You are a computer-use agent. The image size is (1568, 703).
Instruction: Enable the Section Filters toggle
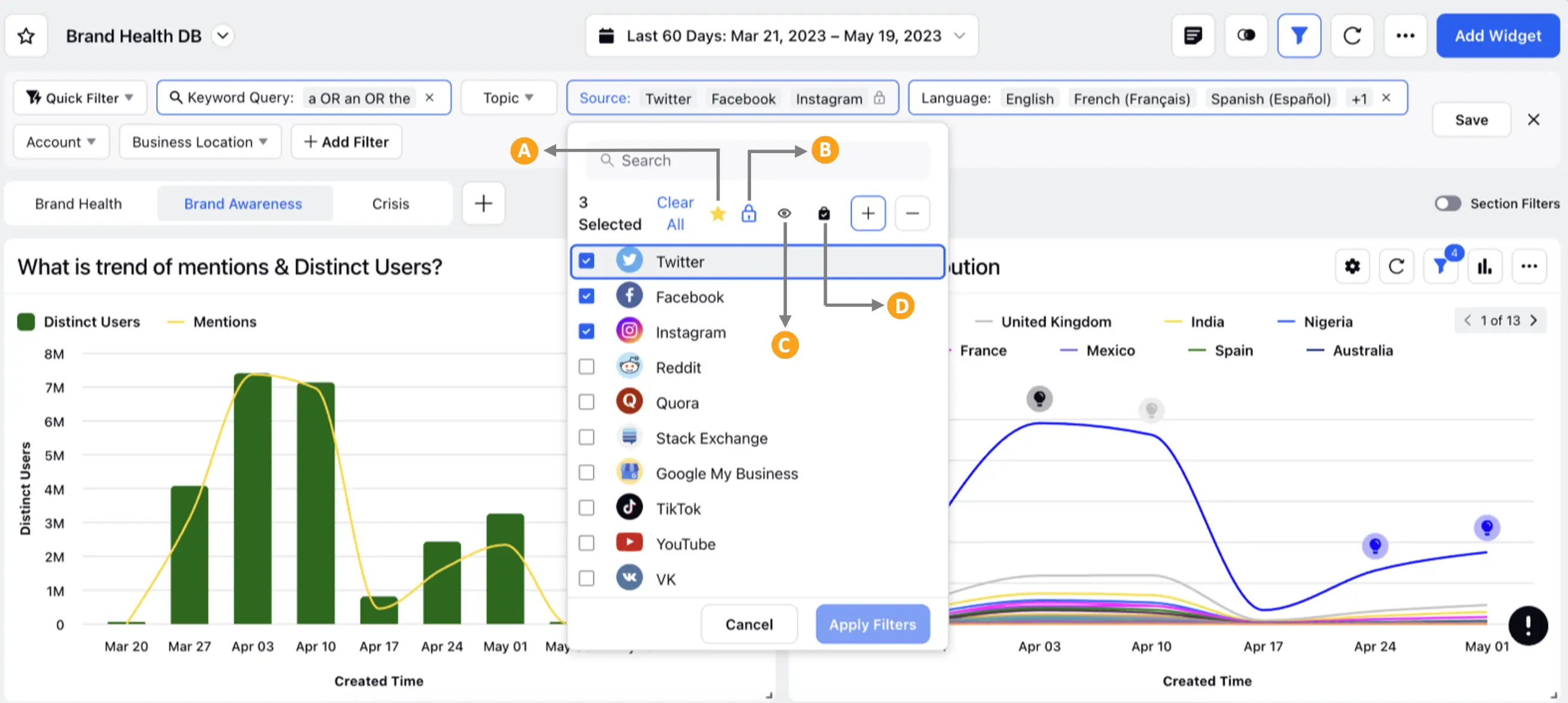(1448, 203)
